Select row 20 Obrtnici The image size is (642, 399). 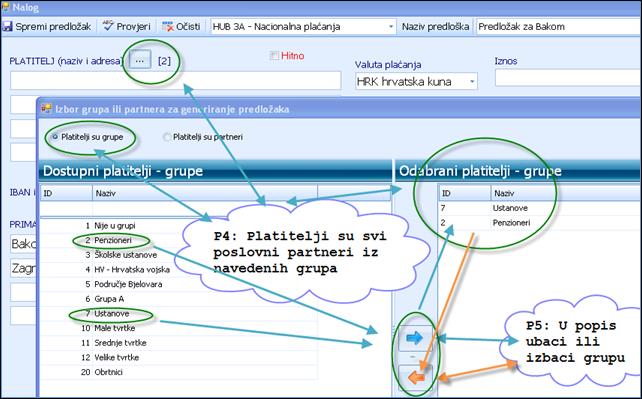click(179, 372)
